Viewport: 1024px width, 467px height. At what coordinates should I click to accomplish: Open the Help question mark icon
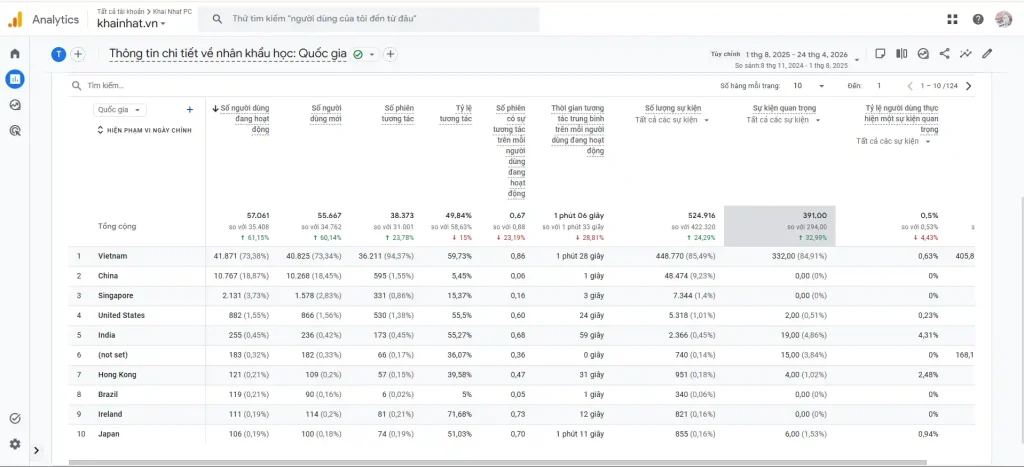(978, 19)
